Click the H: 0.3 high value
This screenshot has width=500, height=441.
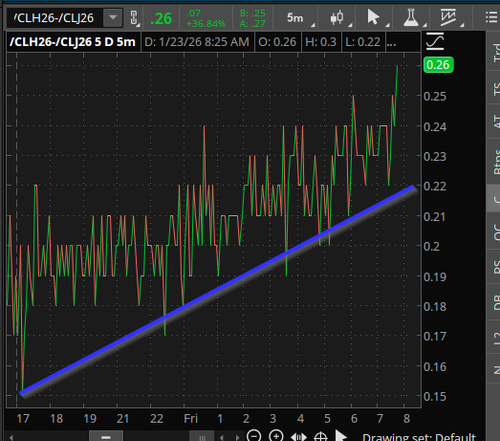point(321,42)
